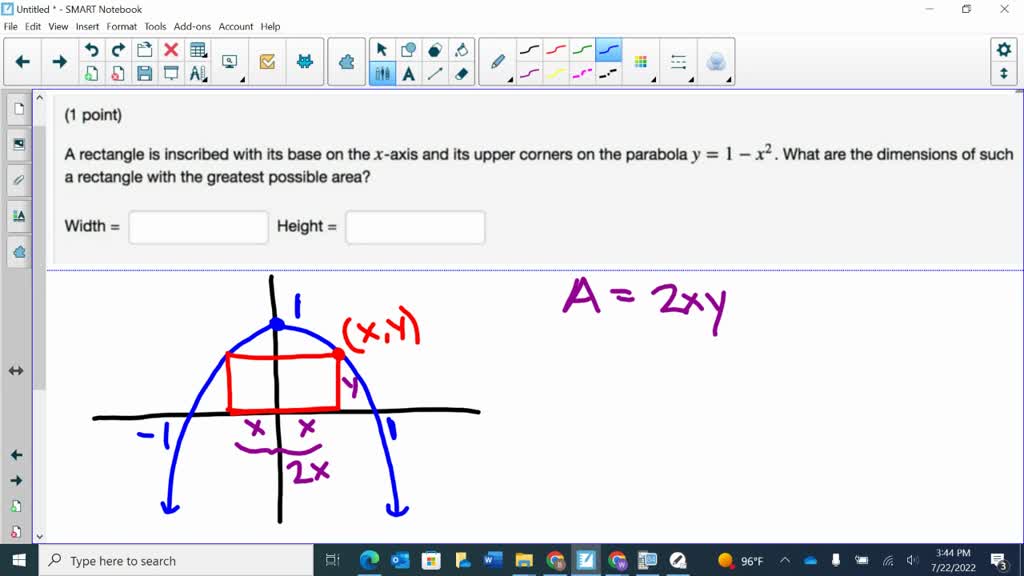Viewport: 1024px width, 576px height.
Task: Insert a table
Action: click(x=198, y=48)
